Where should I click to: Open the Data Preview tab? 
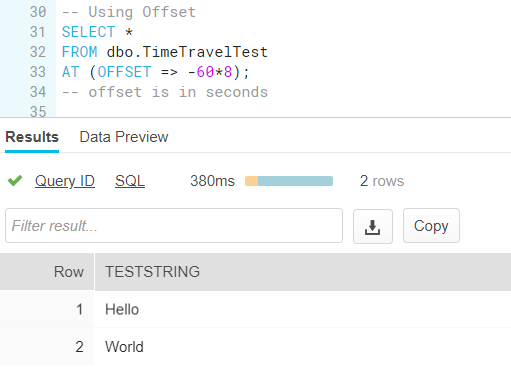[x=124, y=137]
